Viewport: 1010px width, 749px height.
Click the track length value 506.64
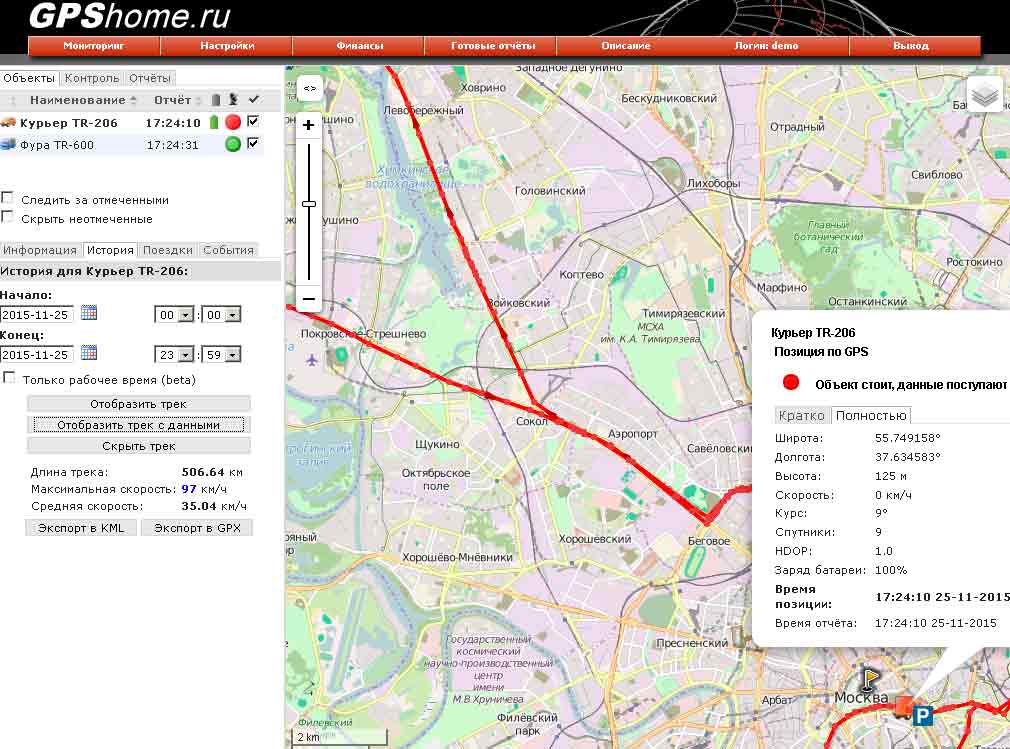(203, 472)
